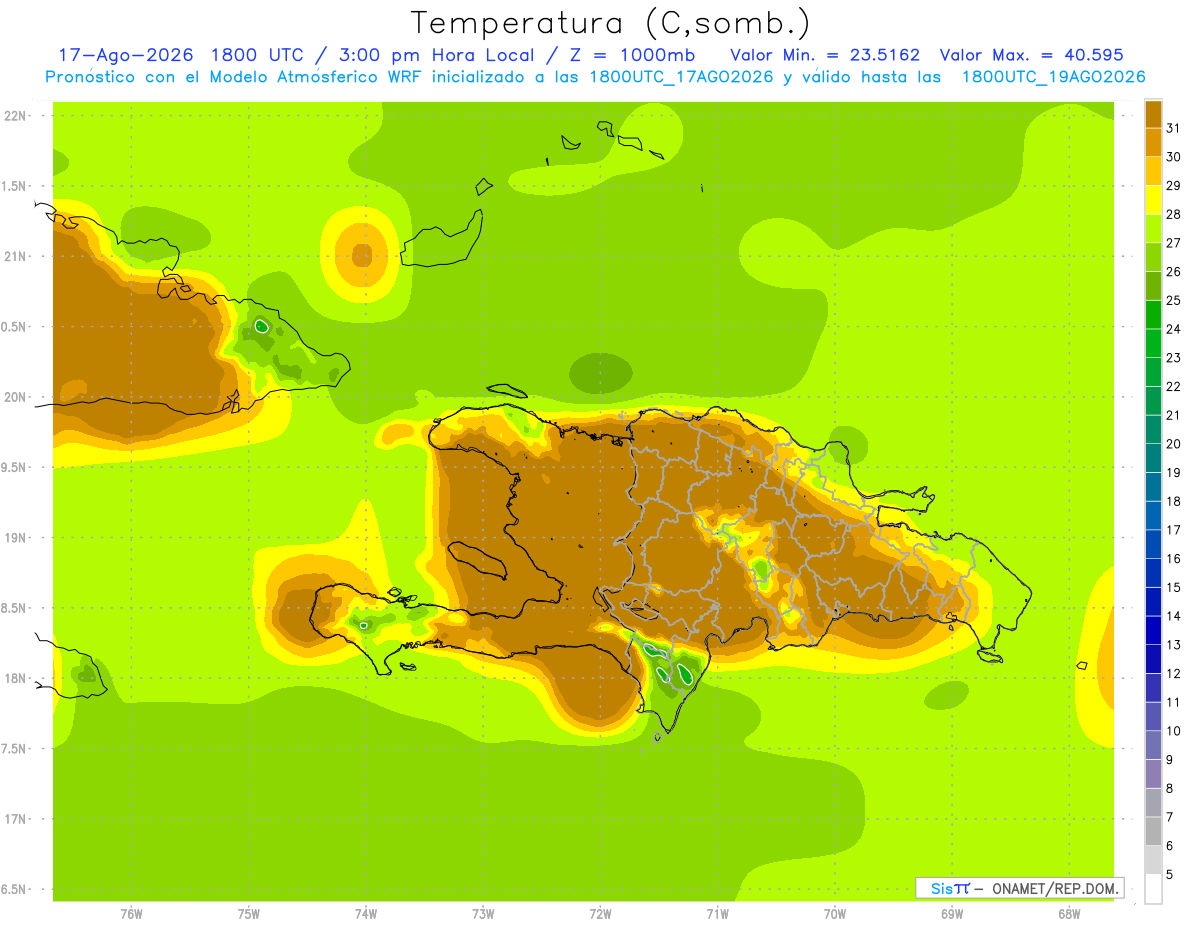Click the legend value 22
This screenshot has height=927, width=1200.
1173,386
